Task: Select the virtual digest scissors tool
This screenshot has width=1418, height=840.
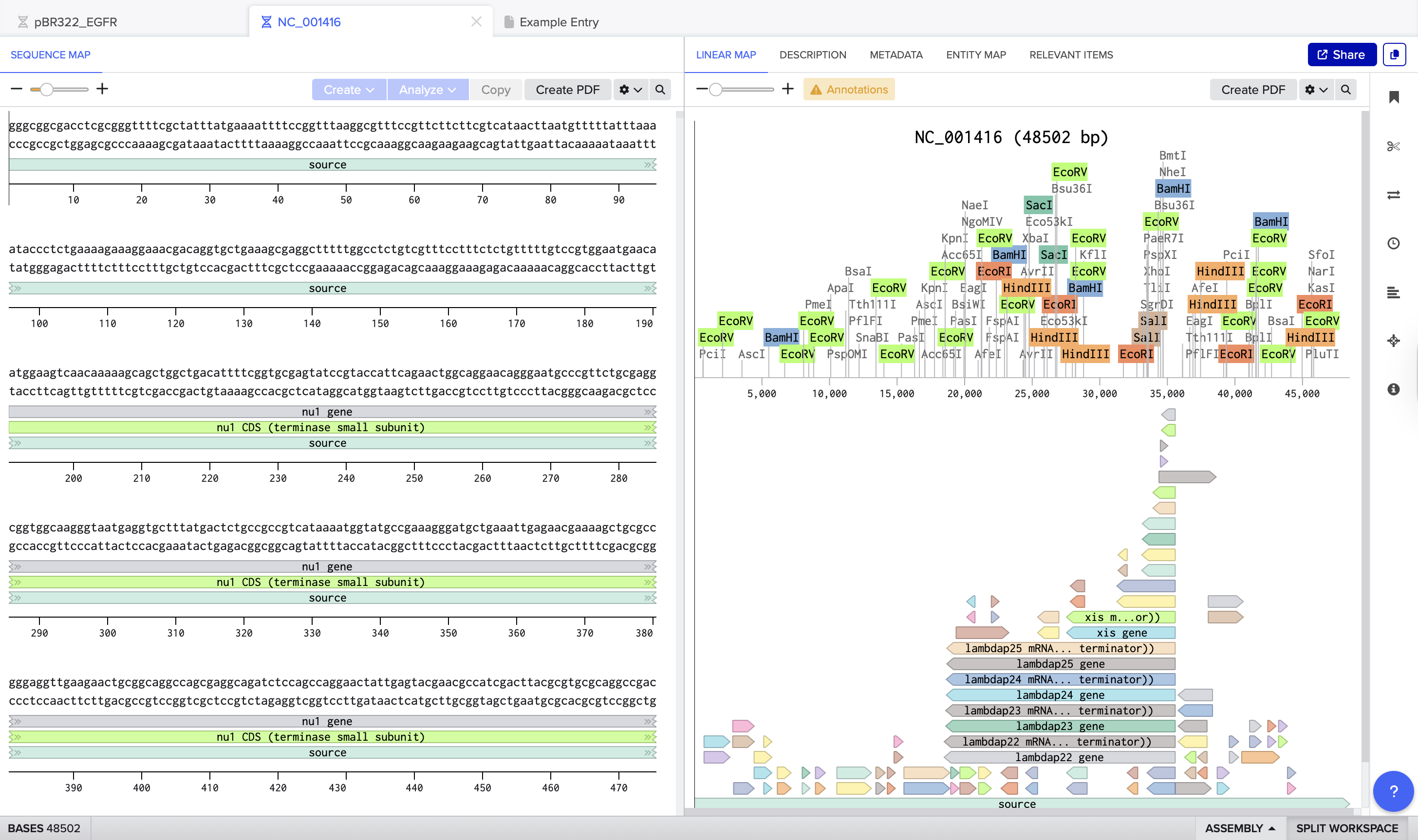Action: click(x=1394, y=146)
